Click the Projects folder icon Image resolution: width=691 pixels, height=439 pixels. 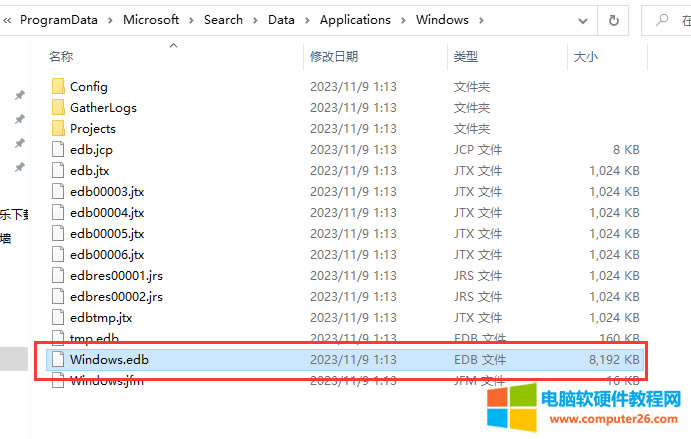(x=57, y=129)
